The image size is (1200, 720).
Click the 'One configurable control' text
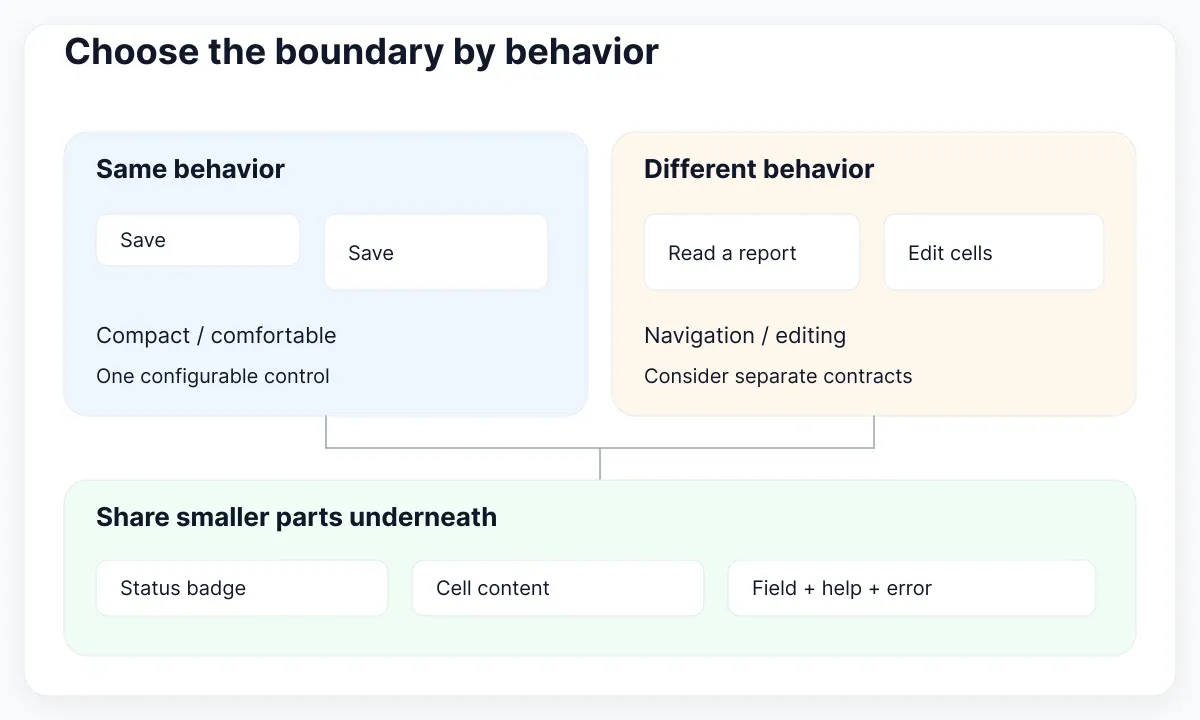point(213,376)
